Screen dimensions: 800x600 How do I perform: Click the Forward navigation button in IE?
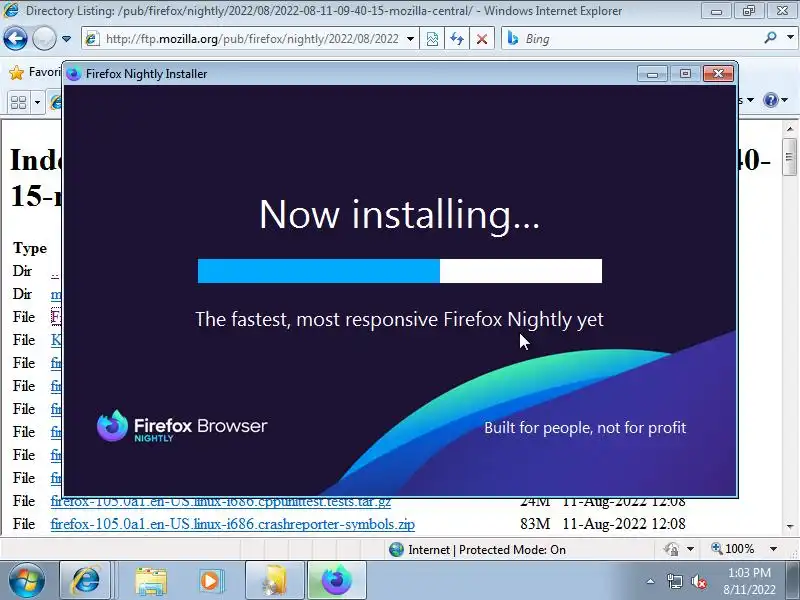(x=44, y=38)
